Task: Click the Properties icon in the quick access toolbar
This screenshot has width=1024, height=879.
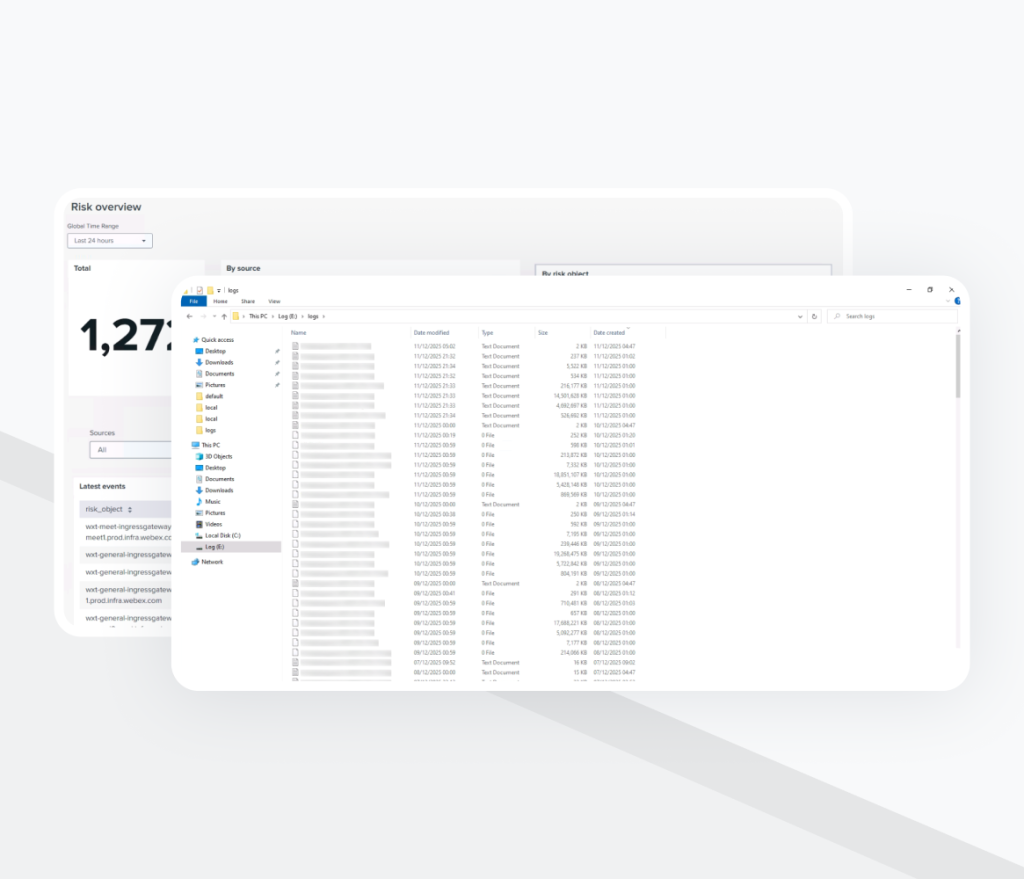Action: tap(200, 290)
